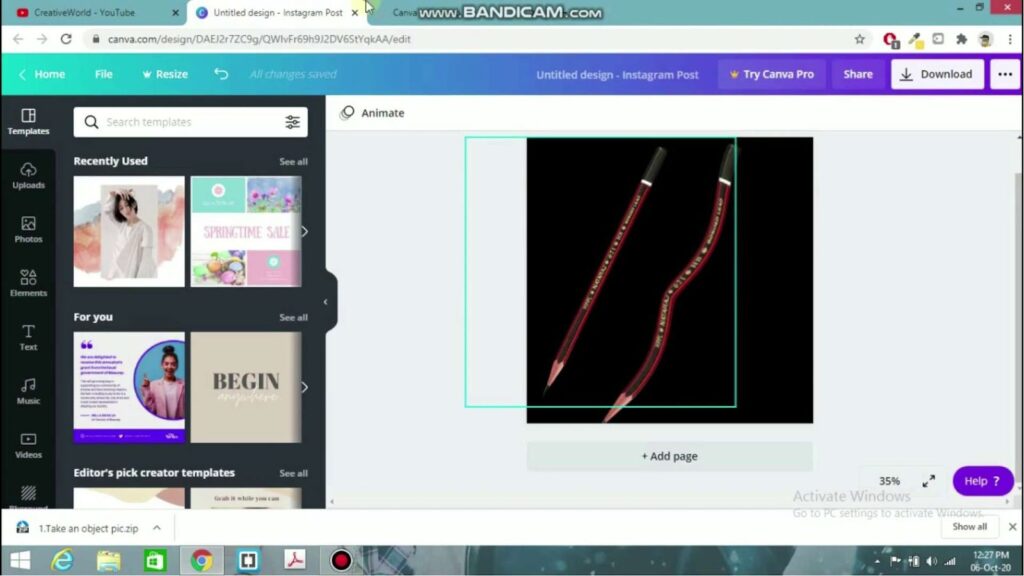Open File Explorer from taskbar
Screen dimensions: 1024x576
coord(108,560)
